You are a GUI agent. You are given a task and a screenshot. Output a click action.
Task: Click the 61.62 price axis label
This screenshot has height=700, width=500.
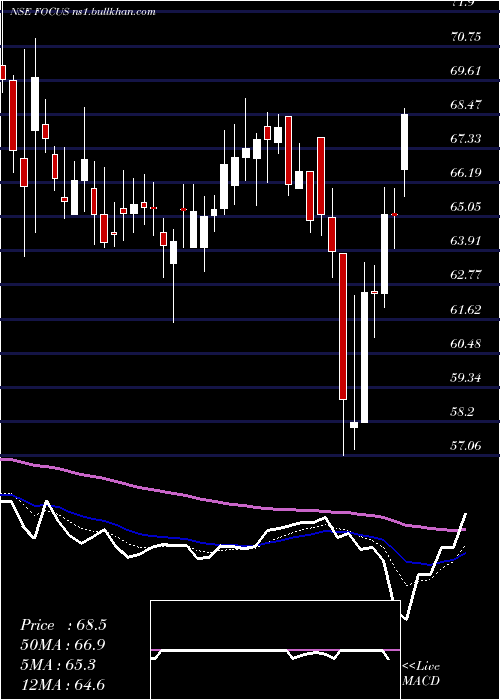pyautogui.click(x=466, y=309)
